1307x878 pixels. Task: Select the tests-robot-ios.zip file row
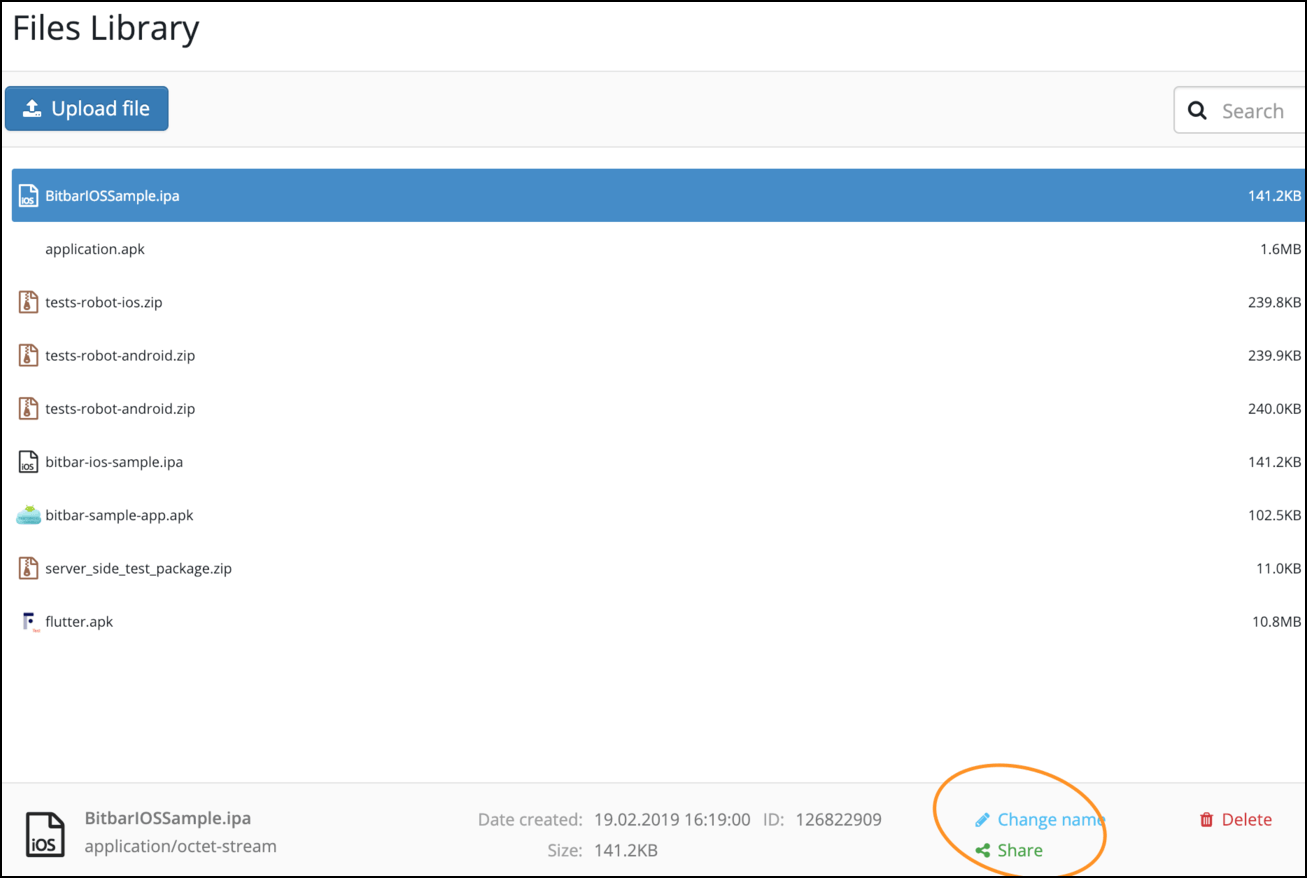point(104,302)
